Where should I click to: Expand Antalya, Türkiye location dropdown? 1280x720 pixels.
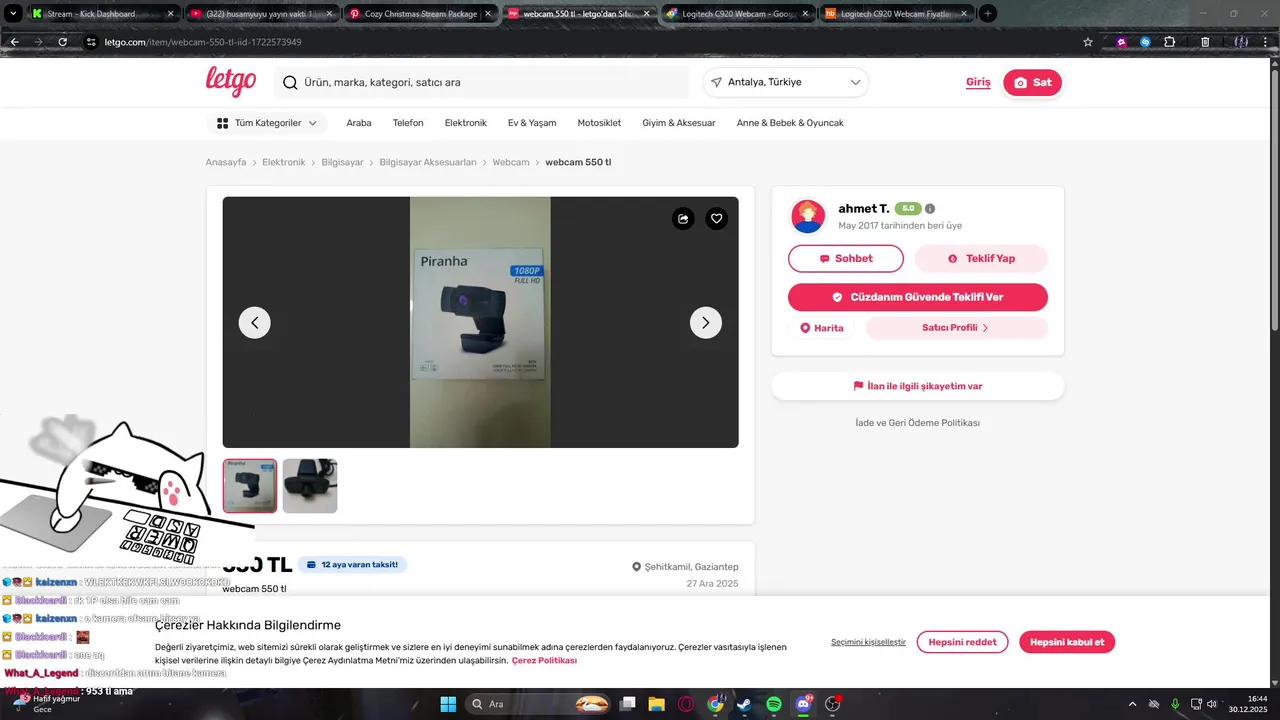786,82
